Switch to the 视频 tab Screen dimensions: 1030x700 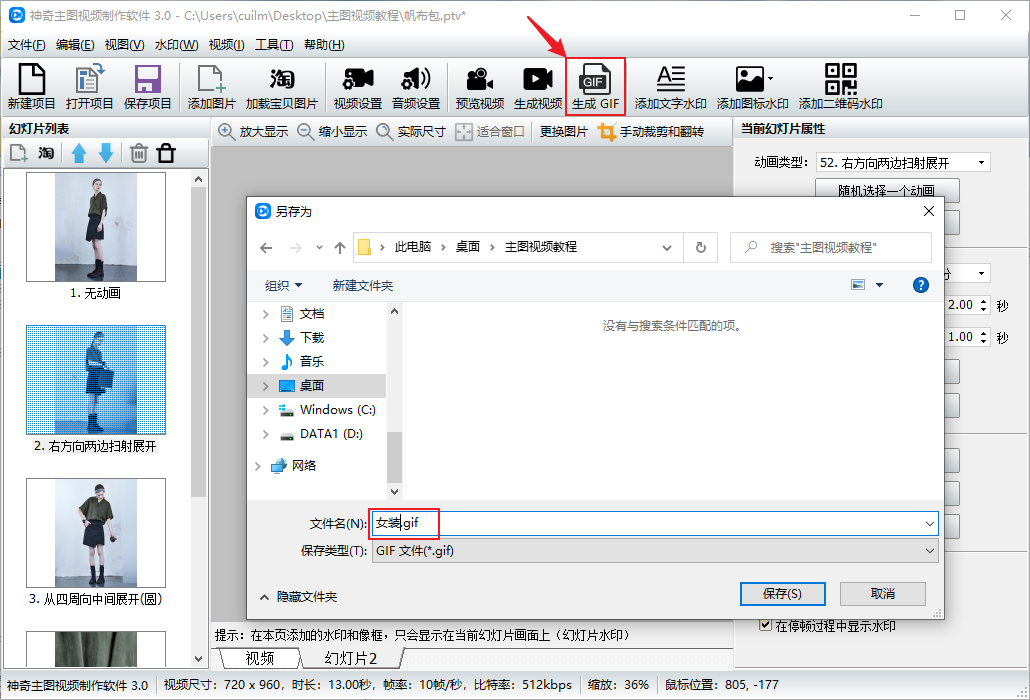[x=259, y=658]
